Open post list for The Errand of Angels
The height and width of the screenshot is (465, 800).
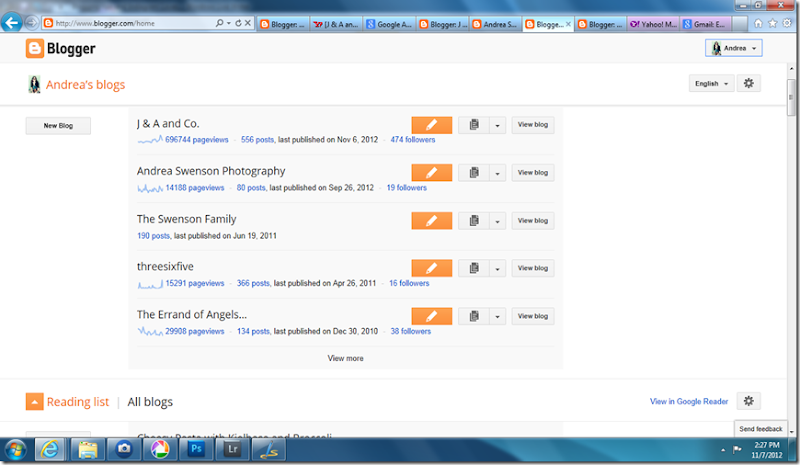pos(473,316)
